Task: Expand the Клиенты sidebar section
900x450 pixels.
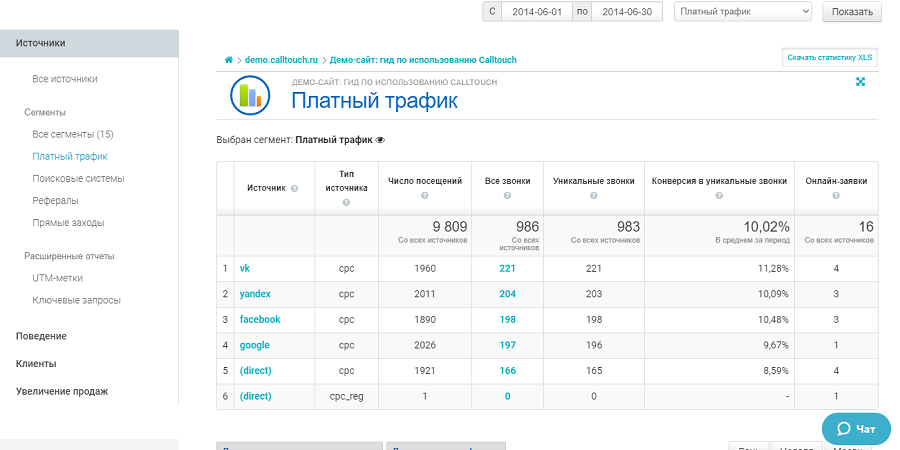Action: click(36, 364)
